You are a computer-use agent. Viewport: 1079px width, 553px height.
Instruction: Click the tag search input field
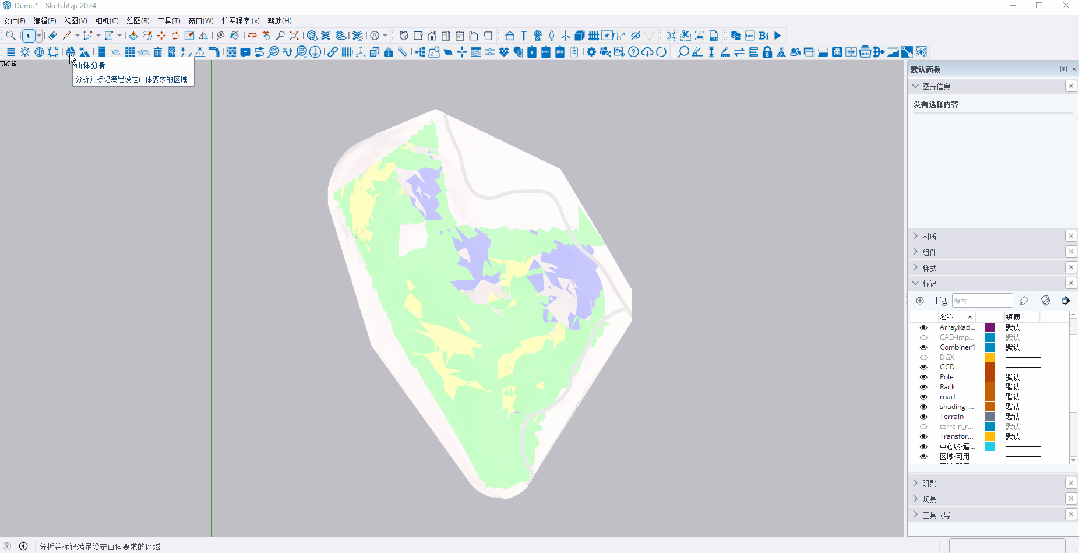[982, 300]
